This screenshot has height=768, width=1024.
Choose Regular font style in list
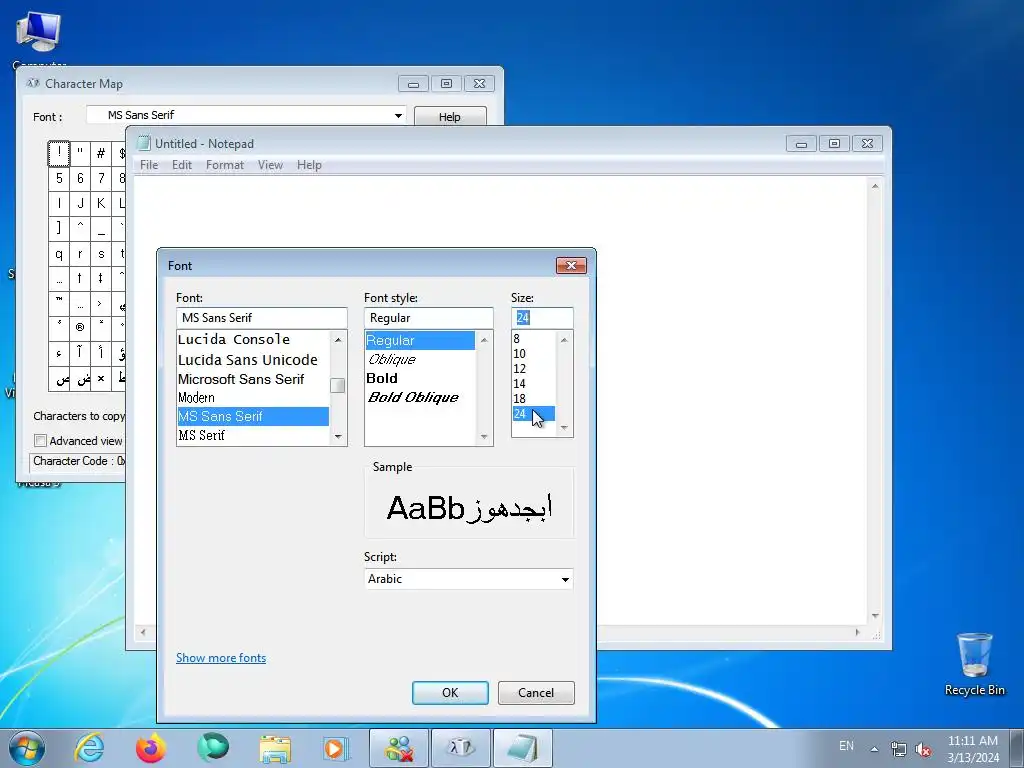(x=420, y=340)
